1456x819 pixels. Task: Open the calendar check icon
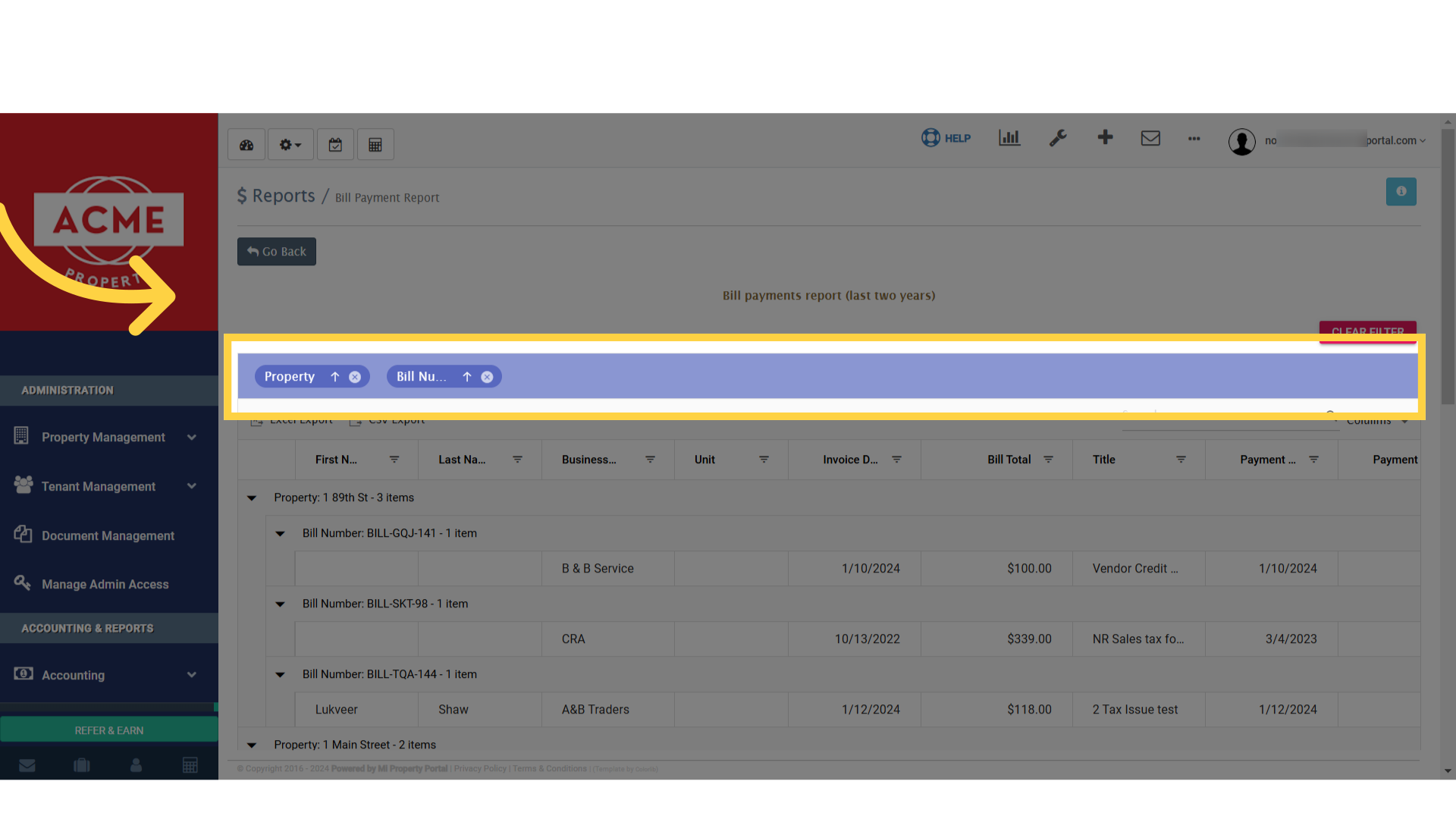pyautogui.click(x=335, y=145)
